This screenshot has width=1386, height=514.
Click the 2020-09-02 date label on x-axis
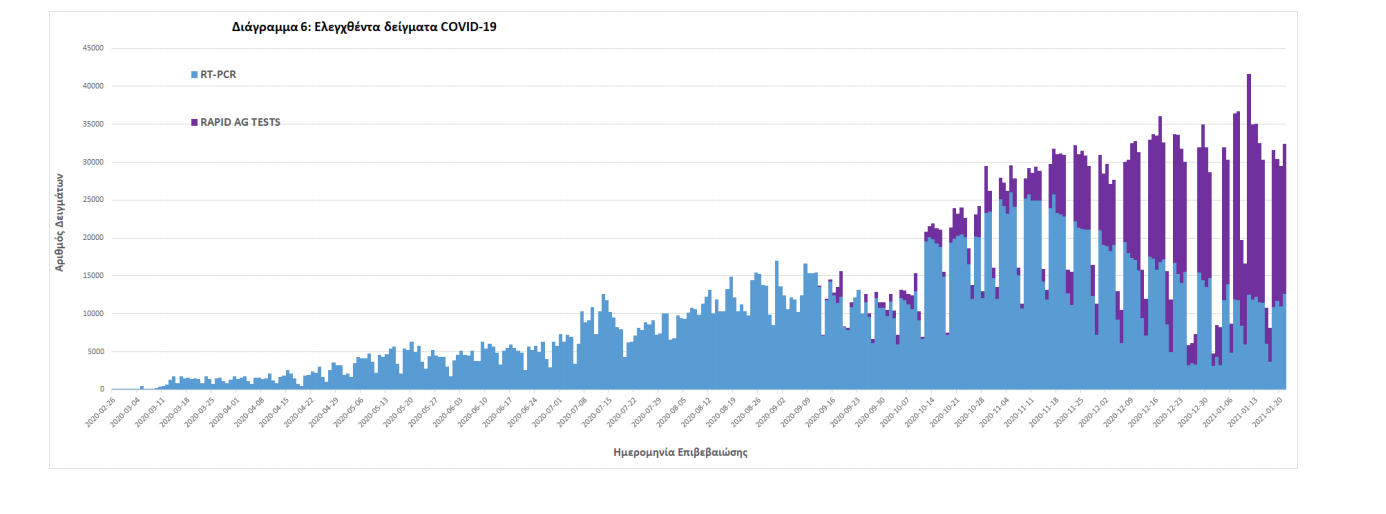point(771,412)
